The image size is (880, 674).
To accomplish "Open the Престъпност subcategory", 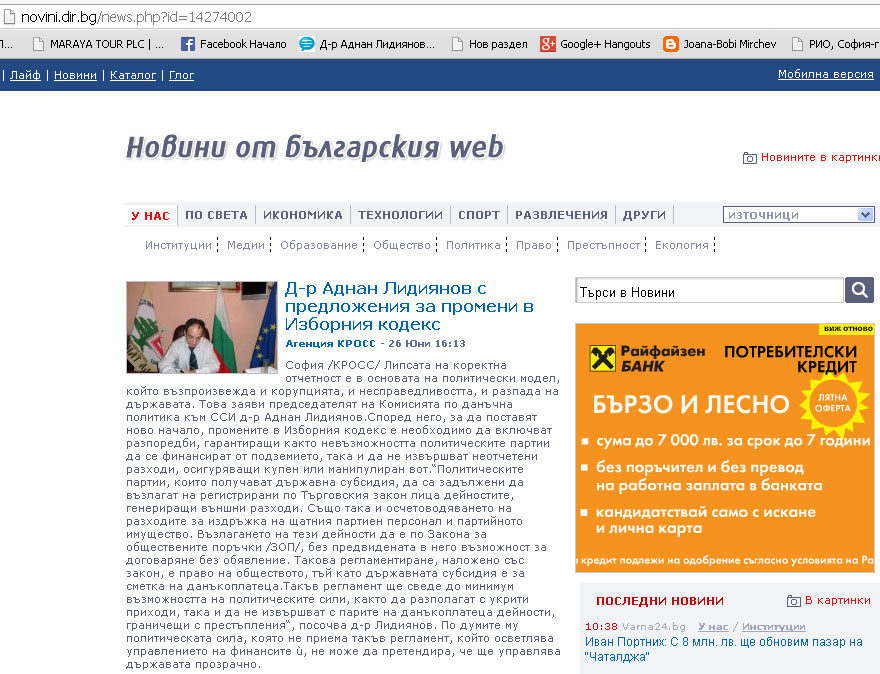I will tap(603, 245).
